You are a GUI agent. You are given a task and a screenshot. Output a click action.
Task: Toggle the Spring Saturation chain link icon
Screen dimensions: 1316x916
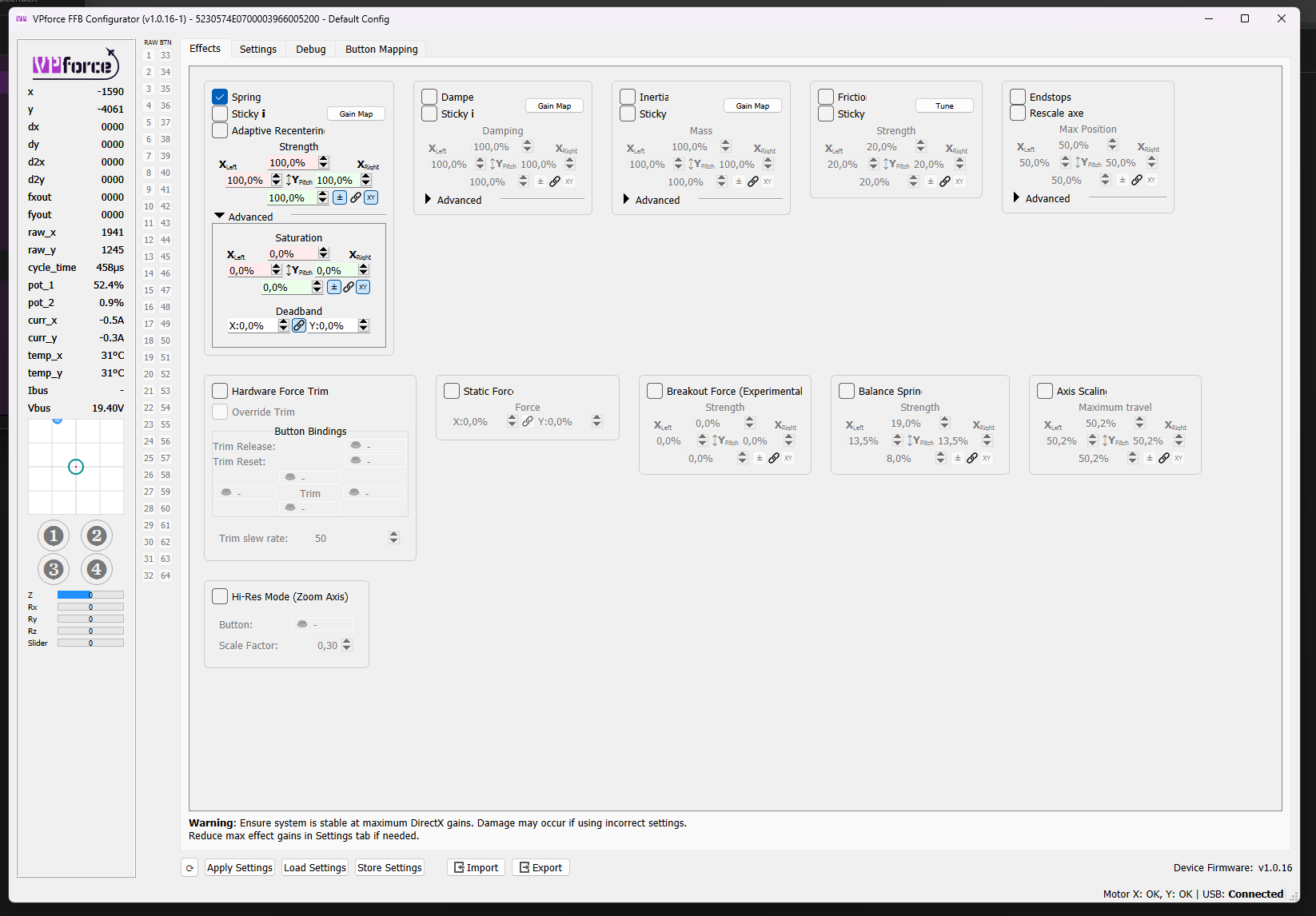(349, 287)
